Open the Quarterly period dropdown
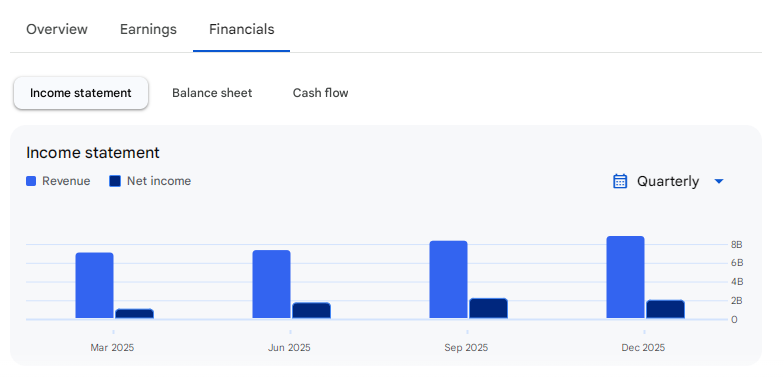This screenshot has width=784, height=378. click(668, 181)
